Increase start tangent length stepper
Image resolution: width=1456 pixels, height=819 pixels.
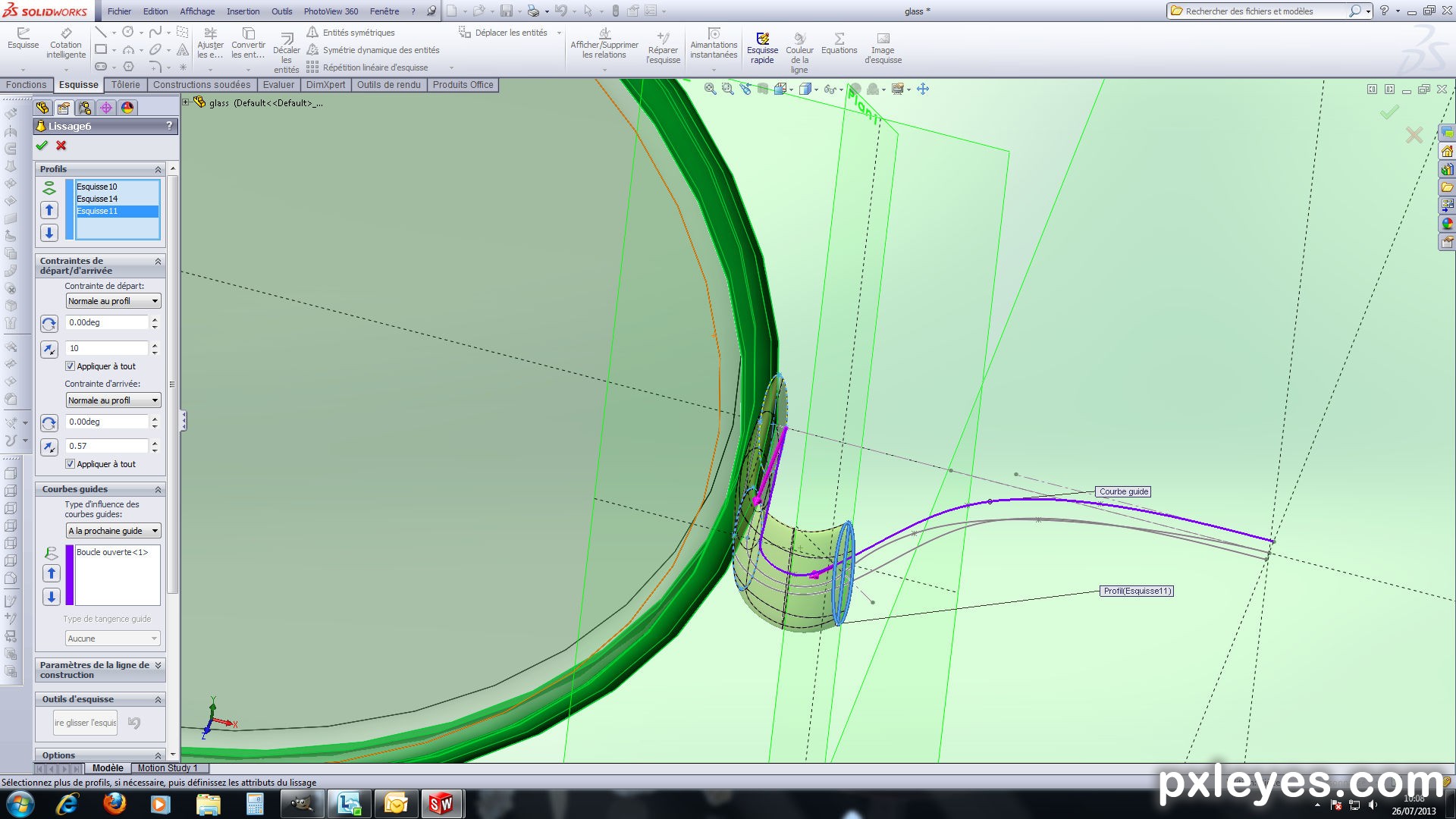(x=155, y=344)
